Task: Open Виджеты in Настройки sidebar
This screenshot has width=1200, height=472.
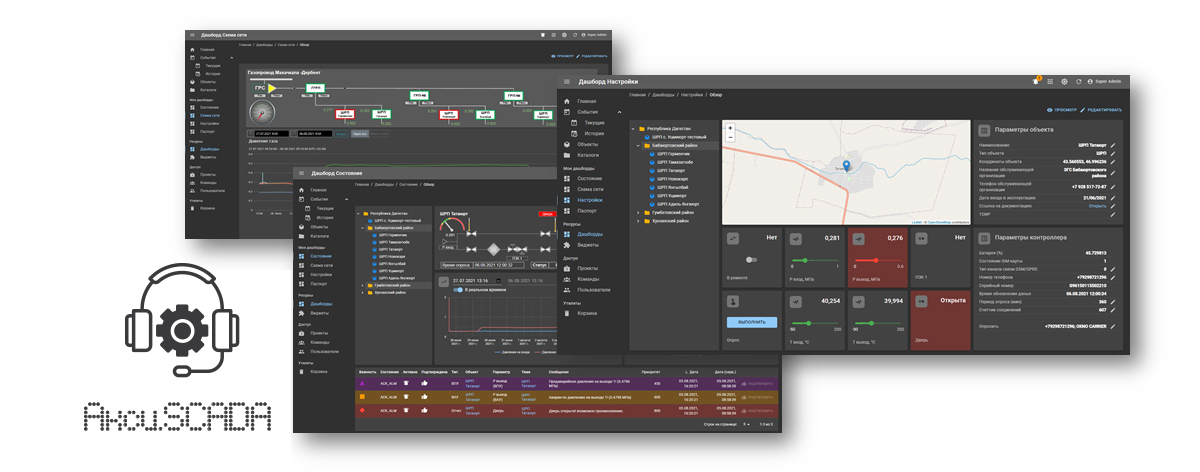Action: point(587,244)
